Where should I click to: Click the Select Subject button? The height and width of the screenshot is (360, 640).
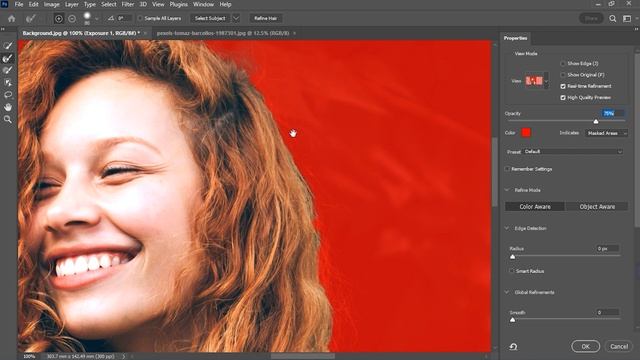(x=210, y=18)
